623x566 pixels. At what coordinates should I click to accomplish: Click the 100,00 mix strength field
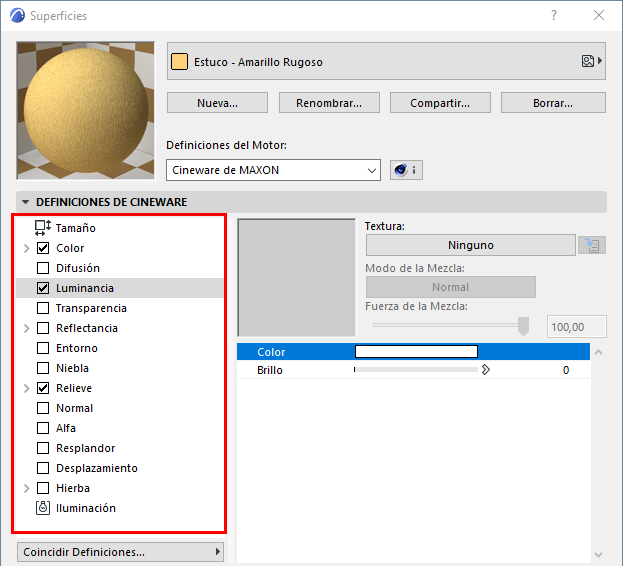click(x=577, y=326)
